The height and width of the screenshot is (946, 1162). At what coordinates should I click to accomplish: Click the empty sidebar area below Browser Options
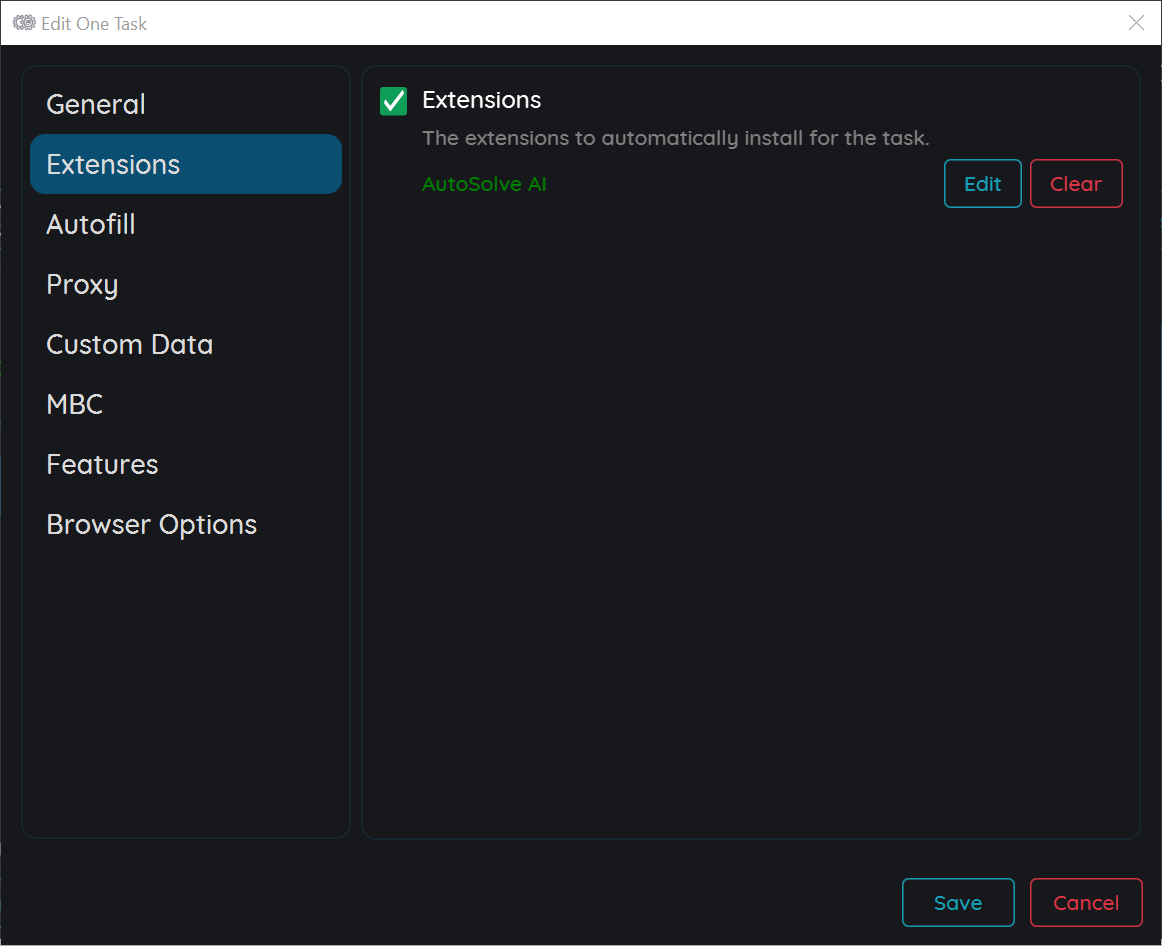(x=186, y=690)
